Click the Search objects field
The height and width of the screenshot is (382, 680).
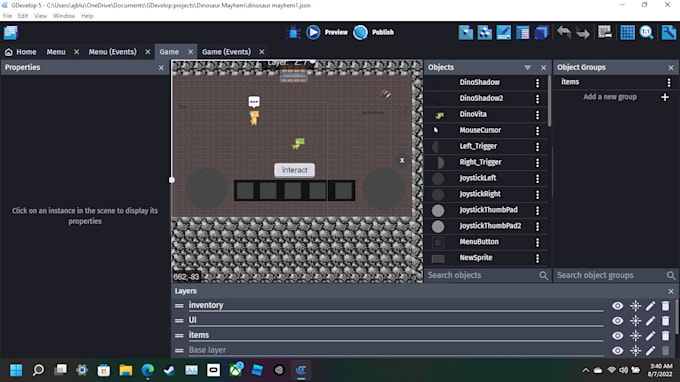[482, 275]
